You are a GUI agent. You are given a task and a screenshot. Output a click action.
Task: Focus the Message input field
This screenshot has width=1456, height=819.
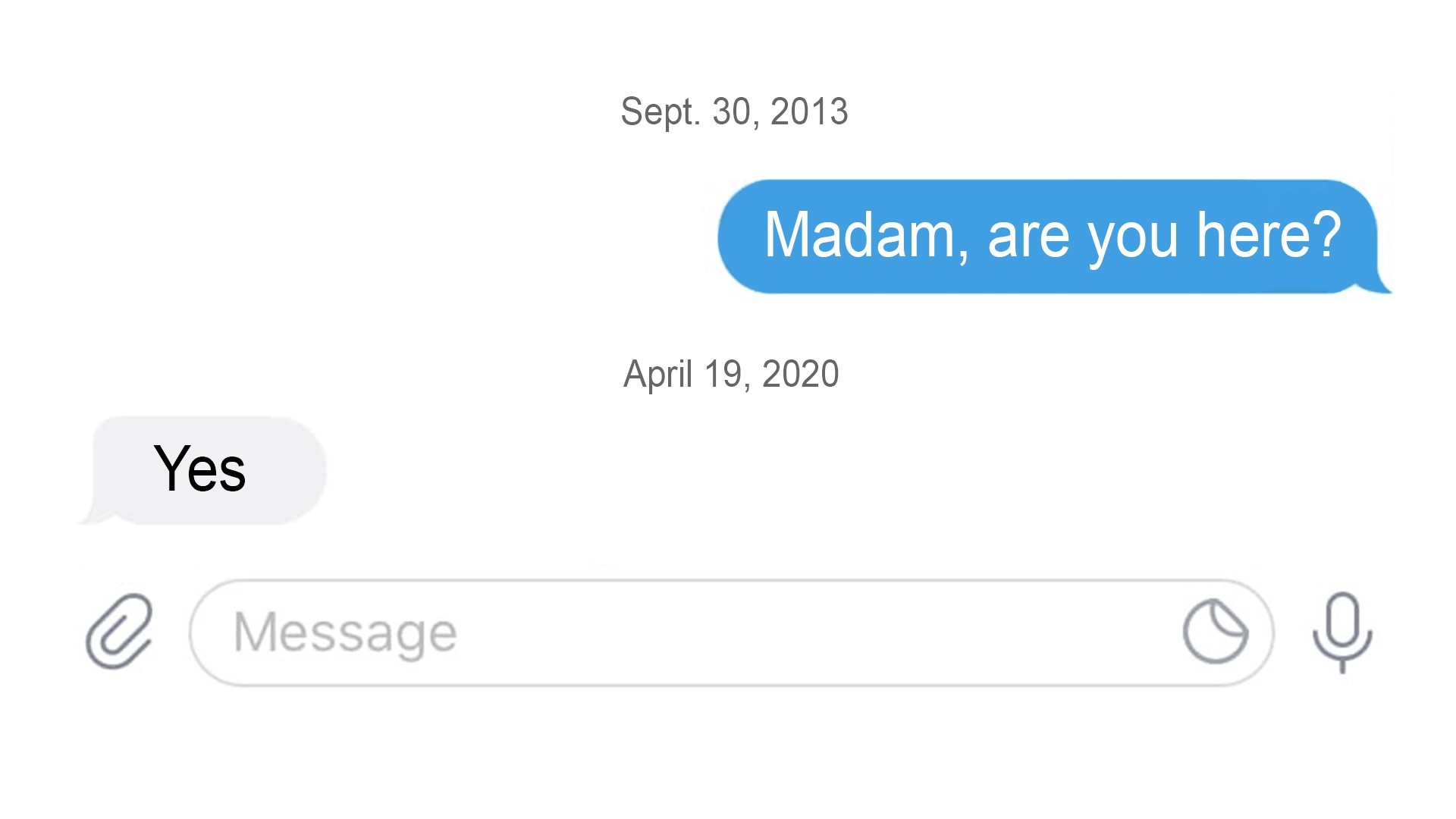[x=731, y=632]
